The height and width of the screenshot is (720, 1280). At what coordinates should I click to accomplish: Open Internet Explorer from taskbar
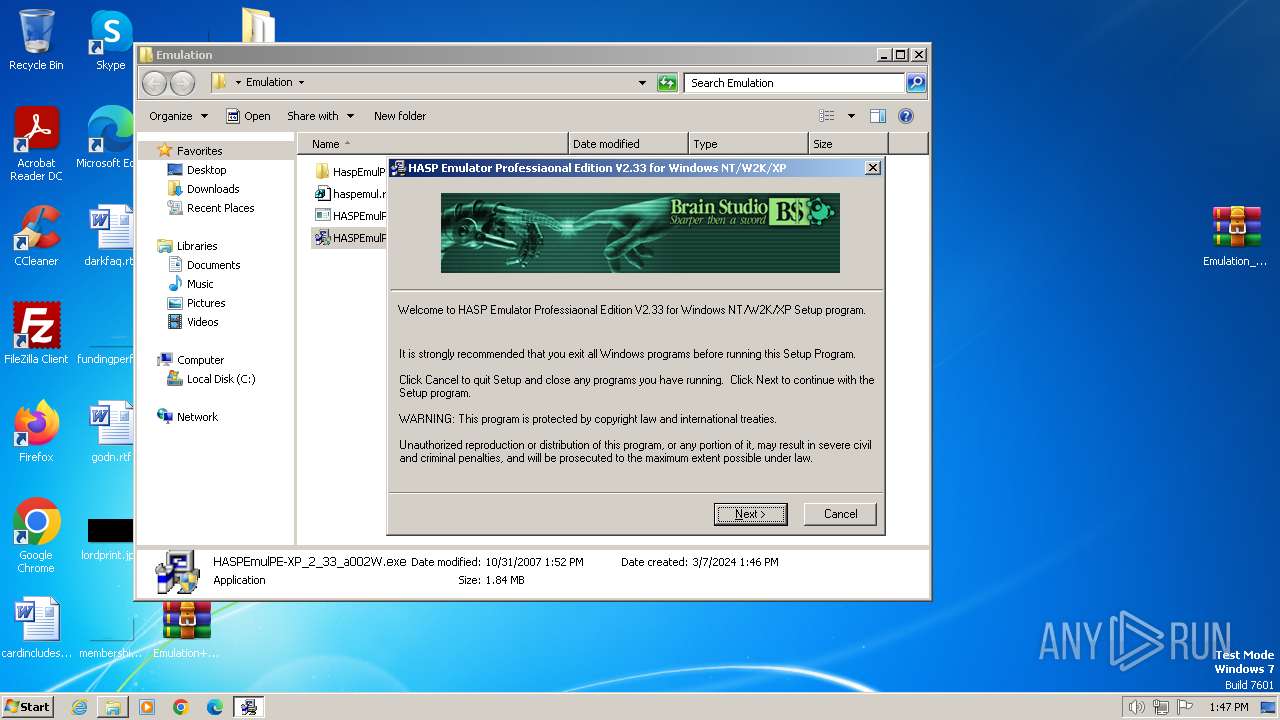click(x=79, y=707)
